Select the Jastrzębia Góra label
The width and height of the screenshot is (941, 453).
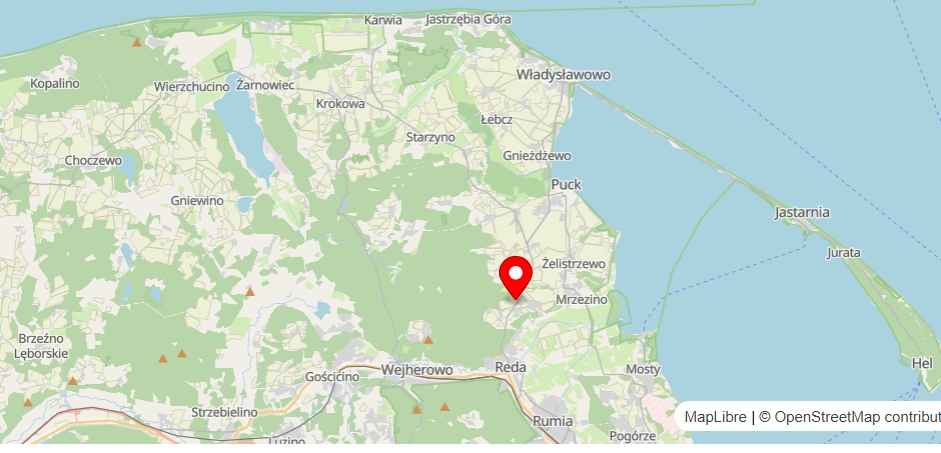(x=468, y=19)
